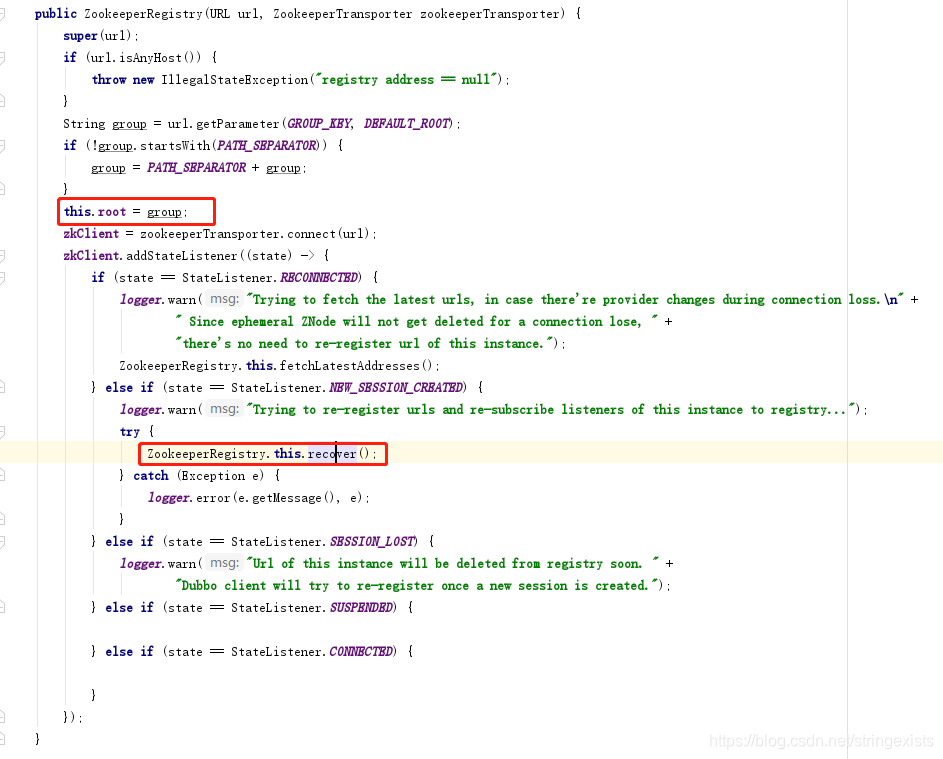Click the 'SESSION_LOST' constant
The height and width of the screenshot is (759, 943).
pyautogui.click(x=372, y=542)
